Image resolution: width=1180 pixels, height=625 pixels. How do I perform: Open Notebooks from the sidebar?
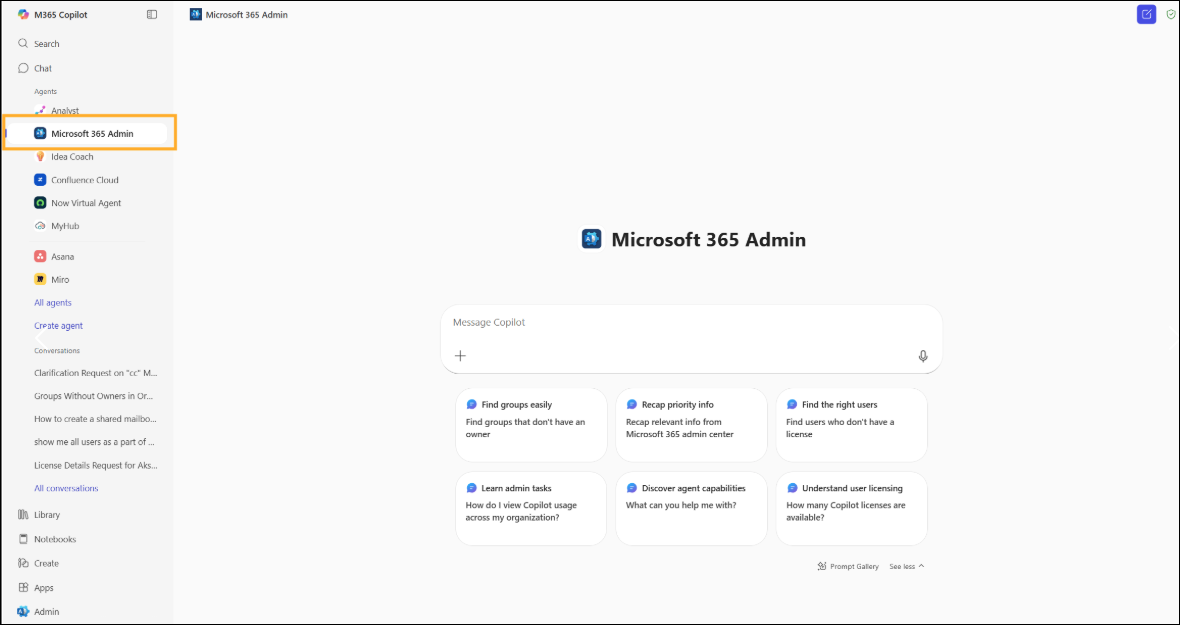50,538
